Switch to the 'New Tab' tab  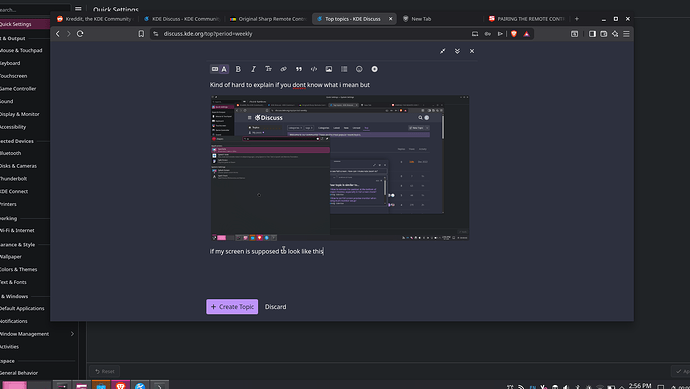[x=441, y=19]
